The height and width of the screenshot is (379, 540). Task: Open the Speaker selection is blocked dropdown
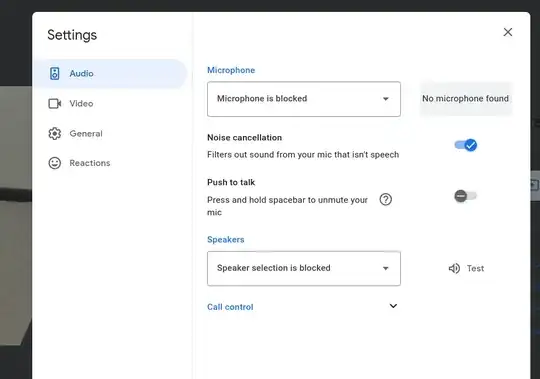tap(304, 269)
